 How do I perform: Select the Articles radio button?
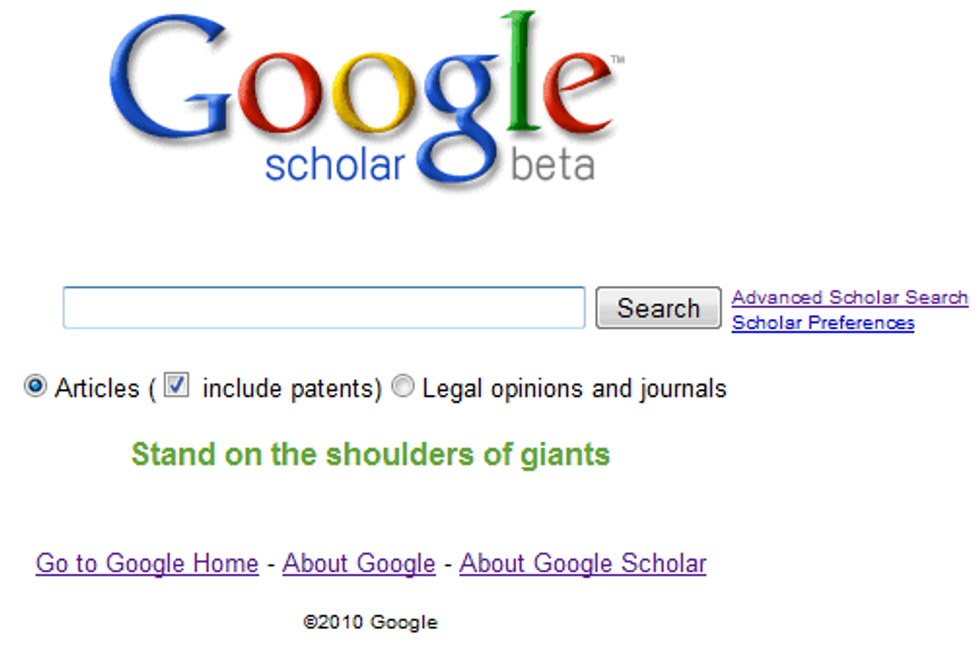[35, 386]
